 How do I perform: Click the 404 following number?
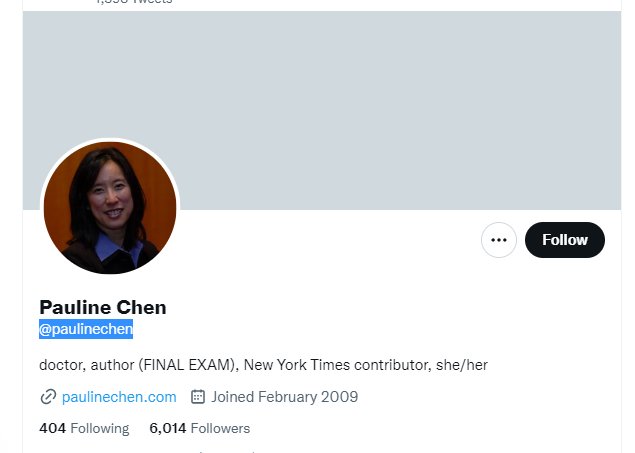(x=52, y=428)
